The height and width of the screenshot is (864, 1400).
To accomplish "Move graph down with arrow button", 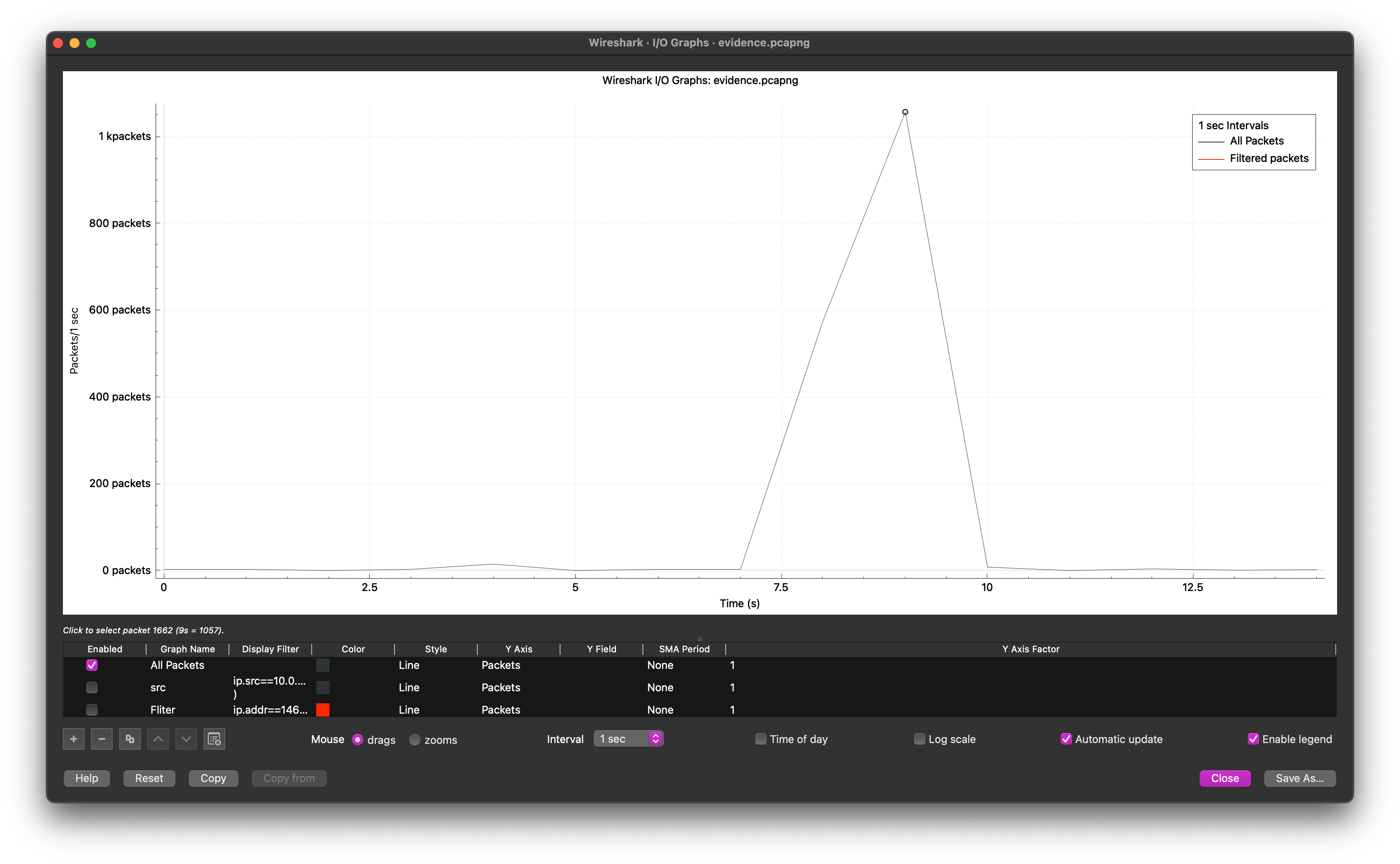I will pyautogui.click(x=186, y=739).
